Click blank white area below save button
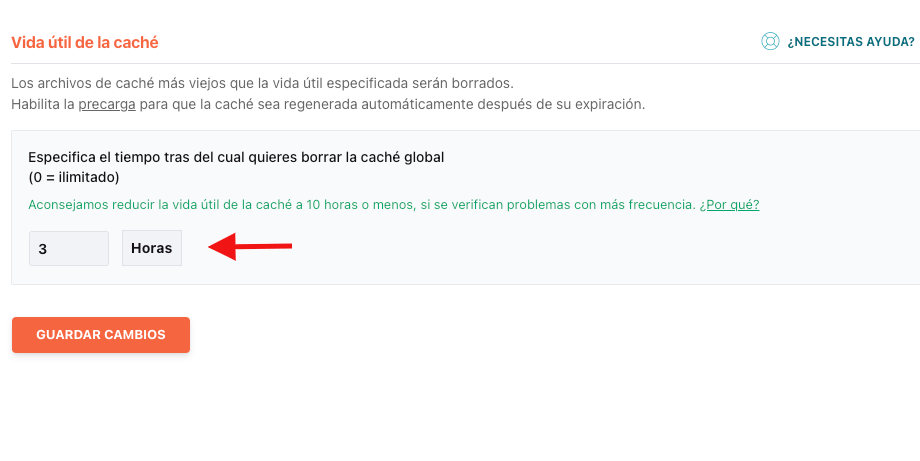The width and height of the screenshot is (920, 461). point(460,411)
